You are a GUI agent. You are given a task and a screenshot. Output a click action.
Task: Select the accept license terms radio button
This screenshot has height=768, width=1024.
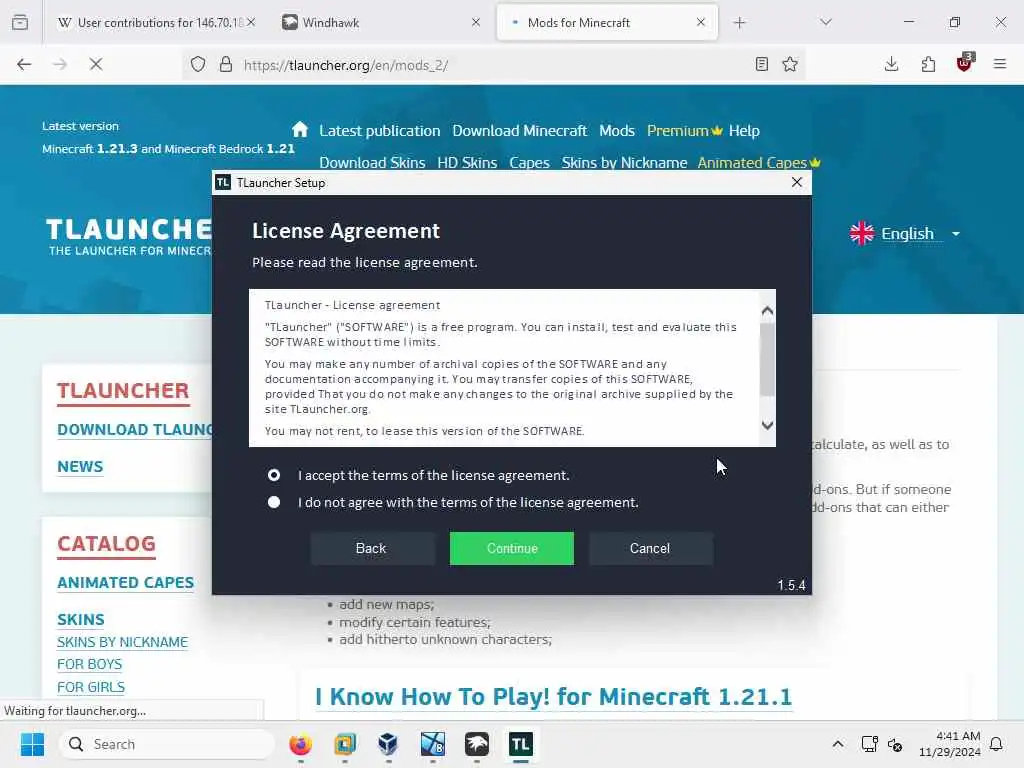[274, 475]
